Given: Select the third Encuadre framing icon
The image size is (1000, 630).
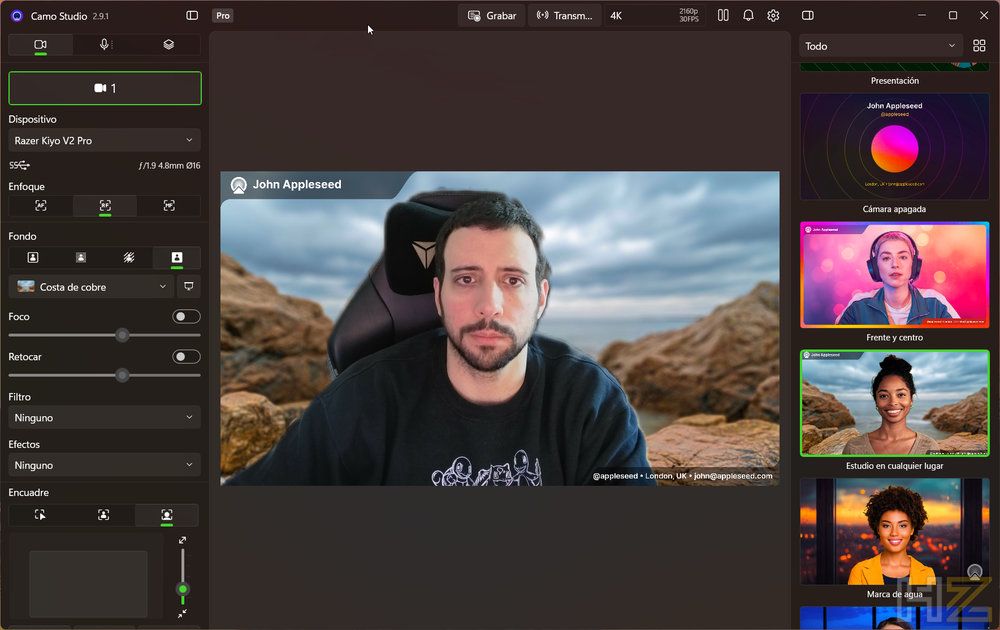Looking at the screenshot, I should (167, 515).
